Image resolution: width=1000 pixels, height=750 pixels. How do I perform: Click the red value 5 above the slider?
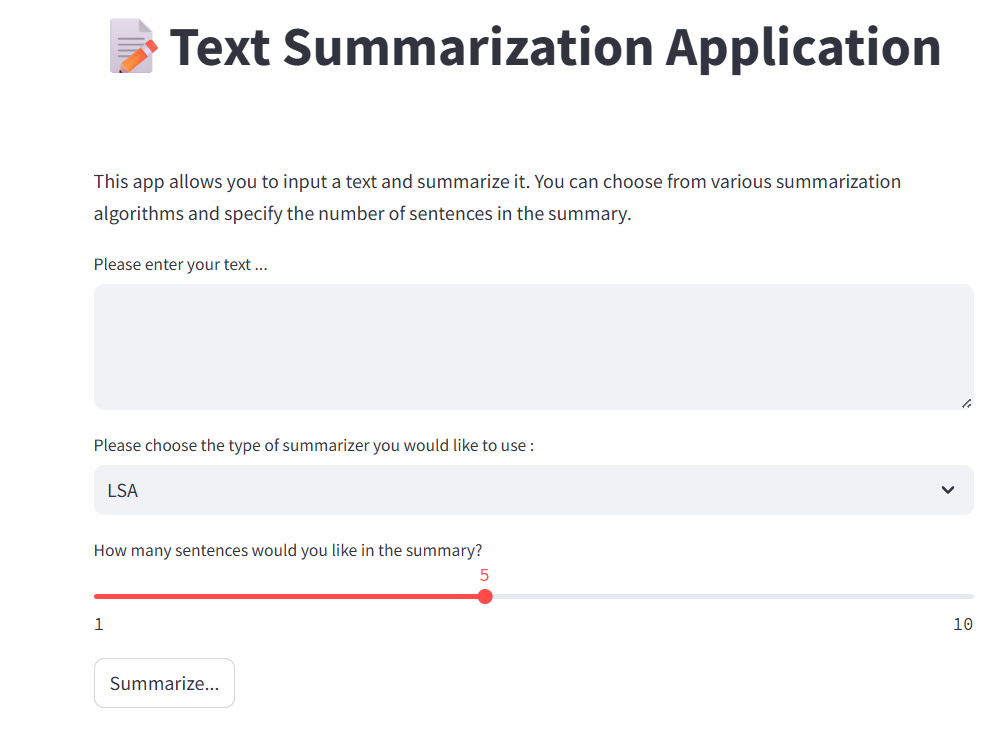(484, 575)
